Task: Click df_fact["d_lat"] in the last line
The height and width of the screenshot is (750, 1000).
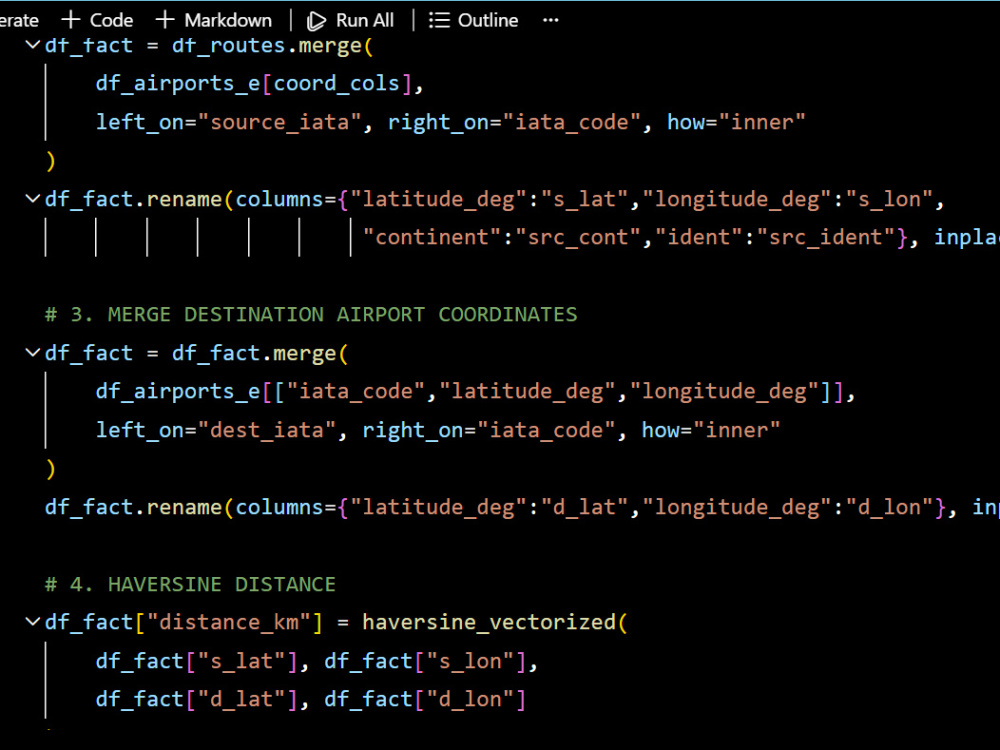Action: (197, 699)
